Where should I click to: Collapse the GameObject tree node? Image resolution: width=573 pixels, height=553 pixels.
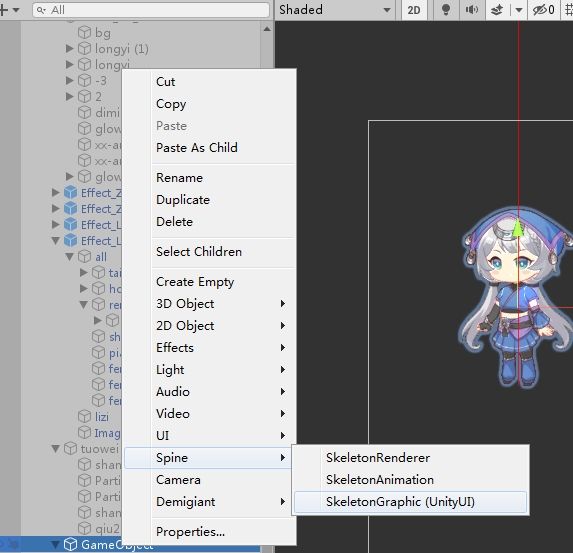tap(56, 545)
